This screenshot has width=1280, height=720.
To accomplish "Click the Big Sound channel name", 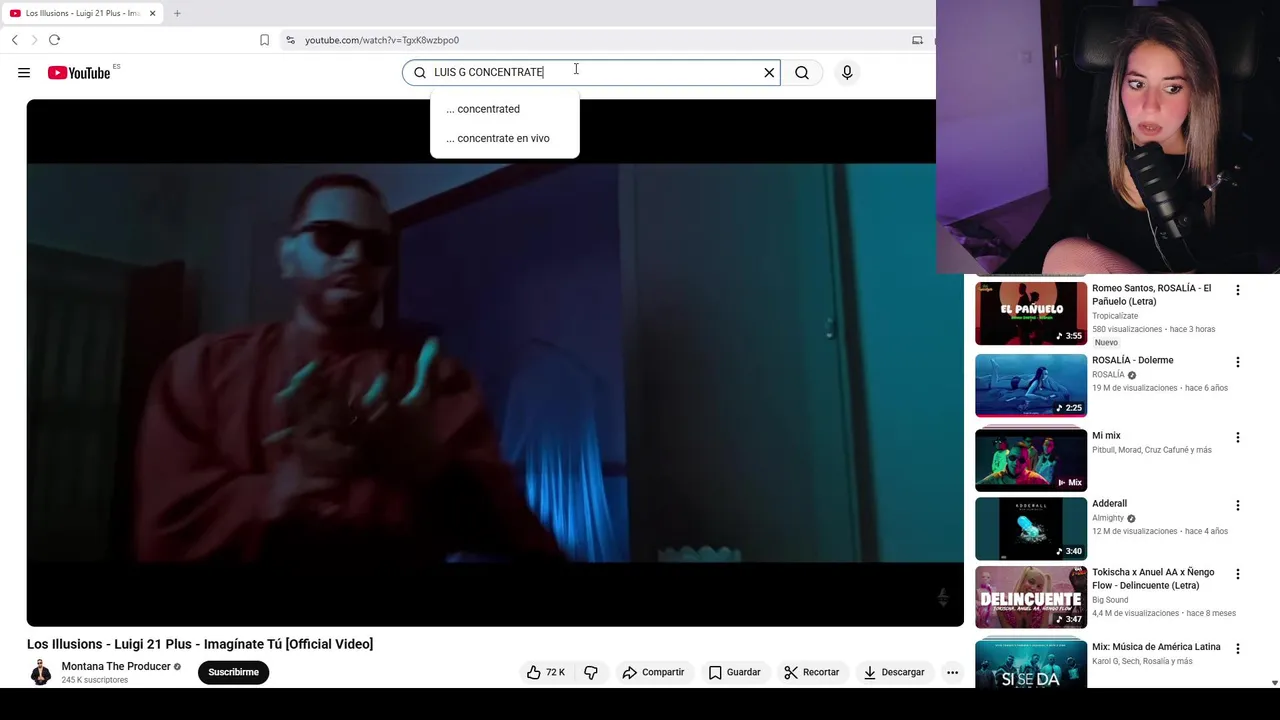I will [x=1110, y=600].
